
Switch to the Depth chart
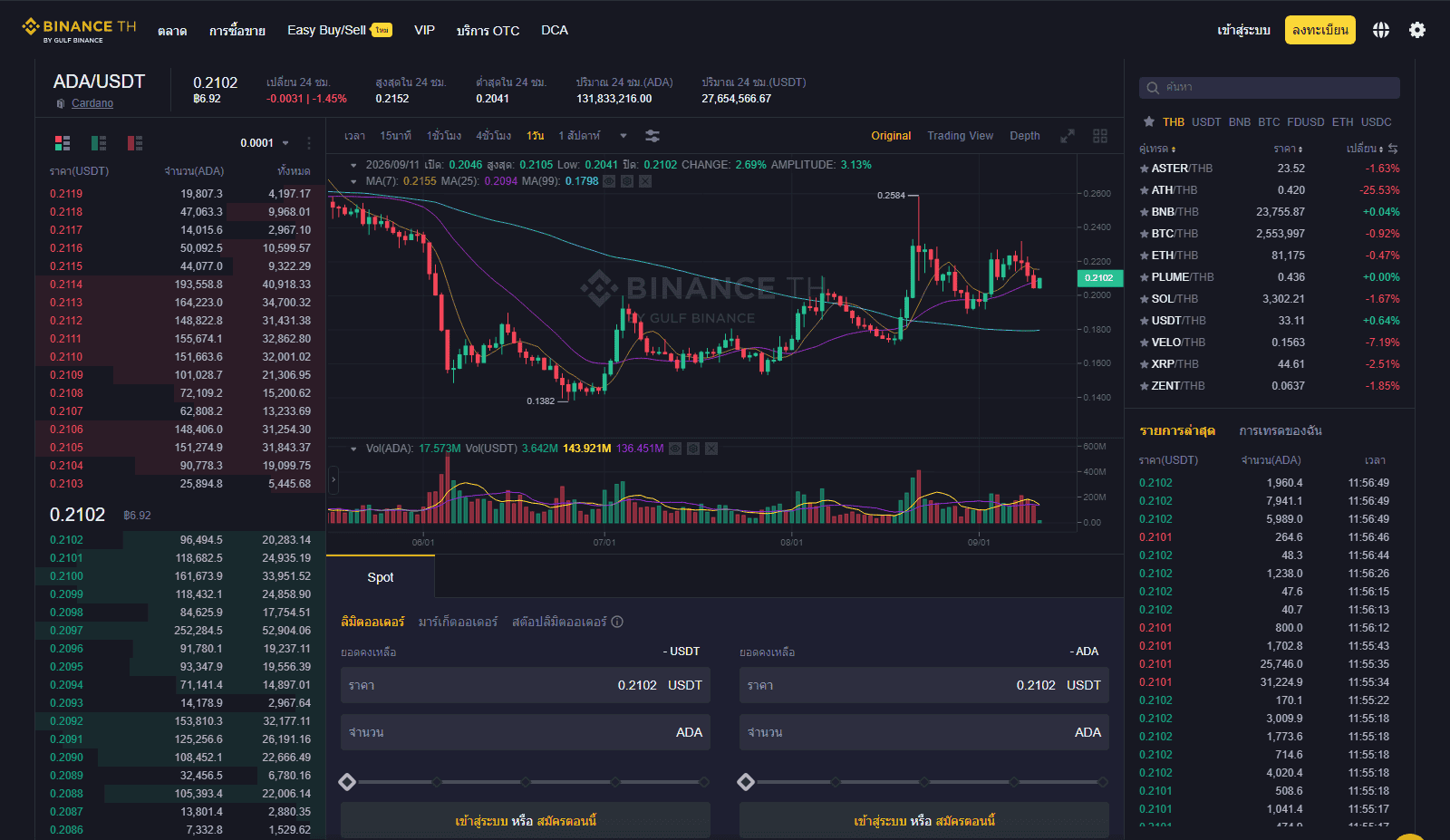[1025, 136]
